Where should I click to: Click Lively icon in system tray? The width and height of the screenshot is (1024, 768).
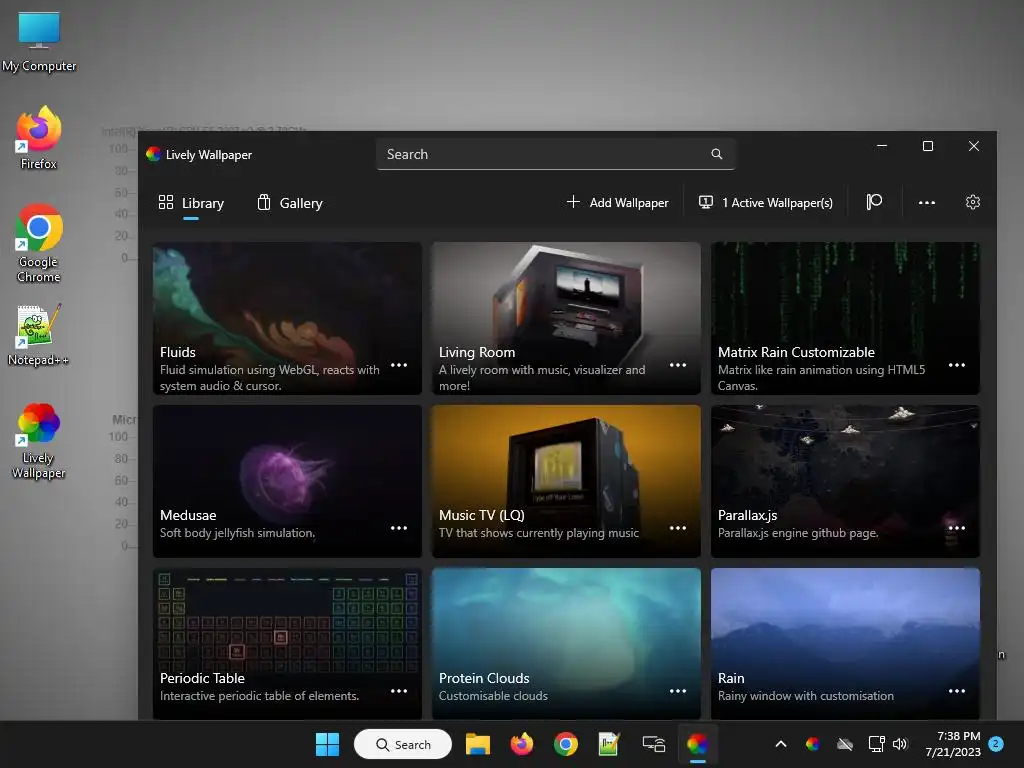point(812,744)
